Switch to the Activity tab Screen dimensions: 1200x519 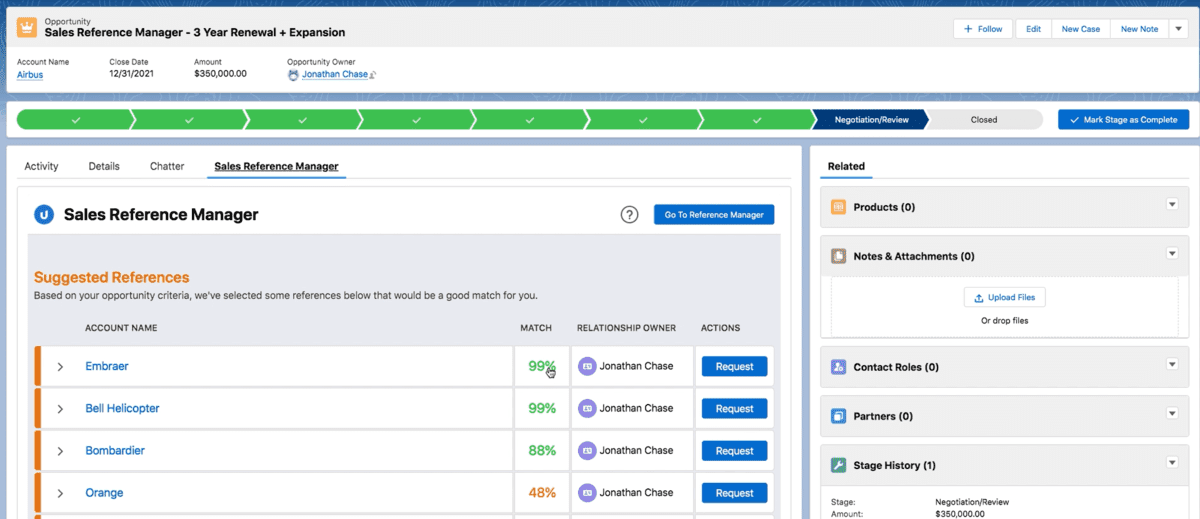pos(41,166)
